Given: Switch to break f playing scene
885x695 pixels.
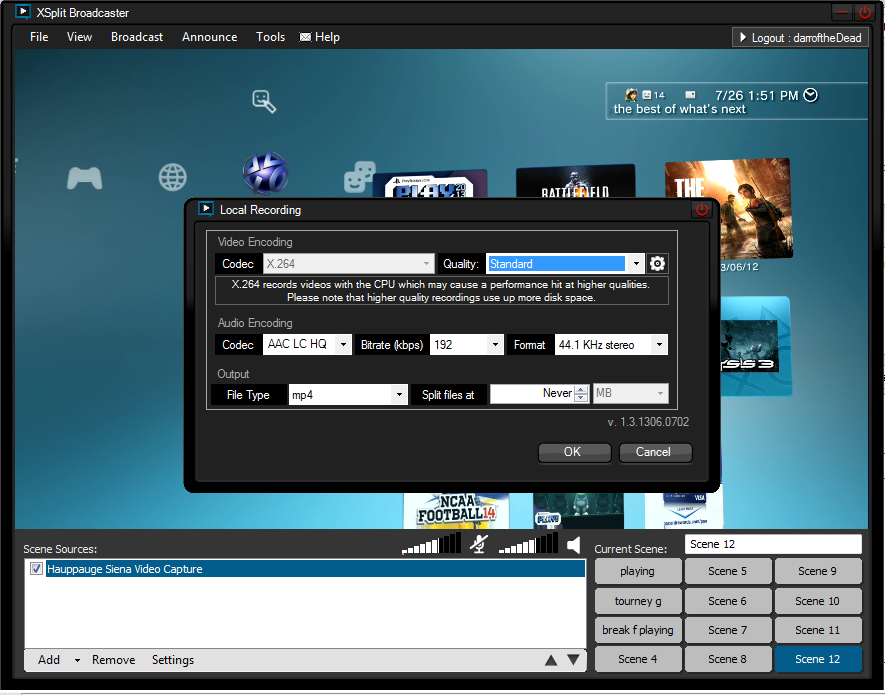Looking at the screenshot, I should (x=638, y=630).
